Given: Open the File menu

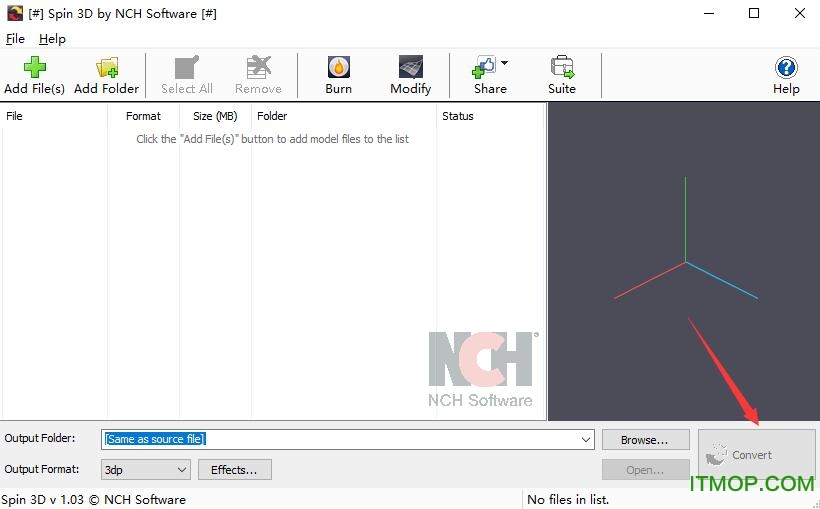Looking at the screenshot, I should tap(15, 39).
